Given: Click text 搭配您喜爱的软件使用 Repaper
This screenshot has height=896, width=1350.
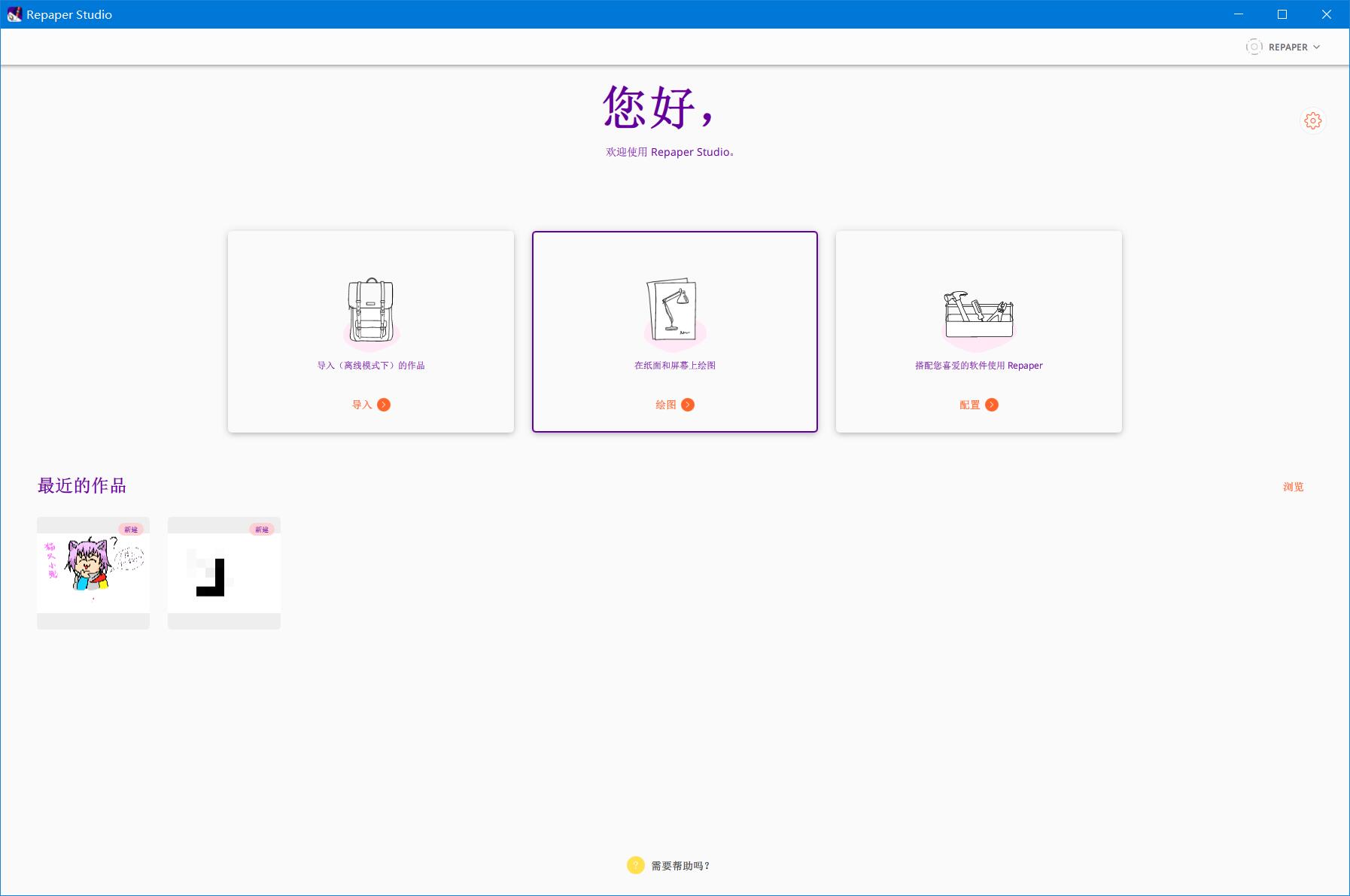Looking at the screenshot, I should click(x=979, y=366).
